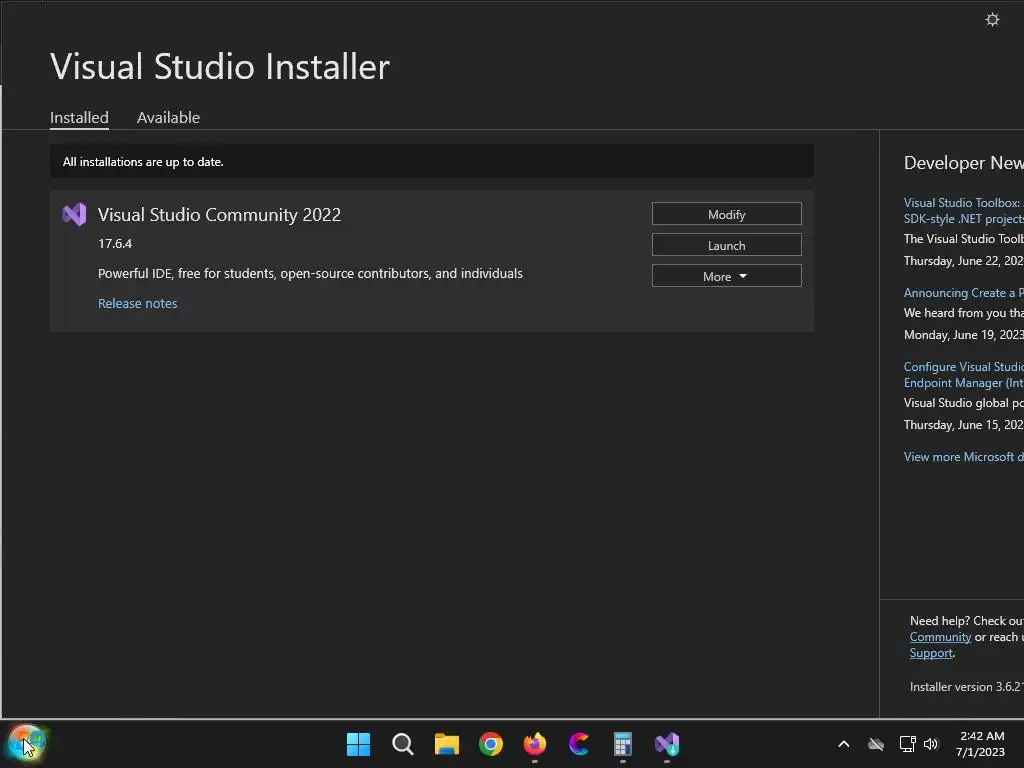Click View more Microsoft developer news
1024x768 pixels.
coord(963,456)
